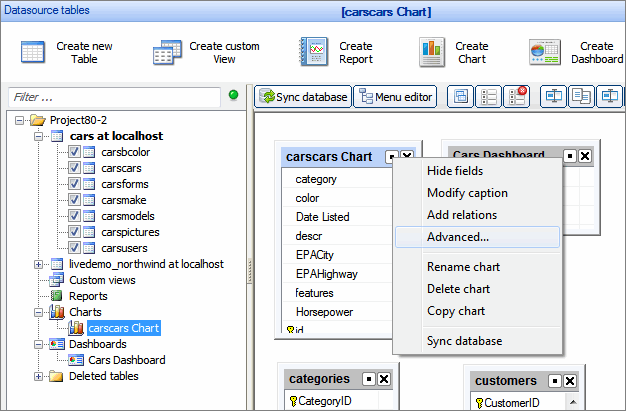Open the Advanced... menu option
Screen dimensions: 626x411
477,237
